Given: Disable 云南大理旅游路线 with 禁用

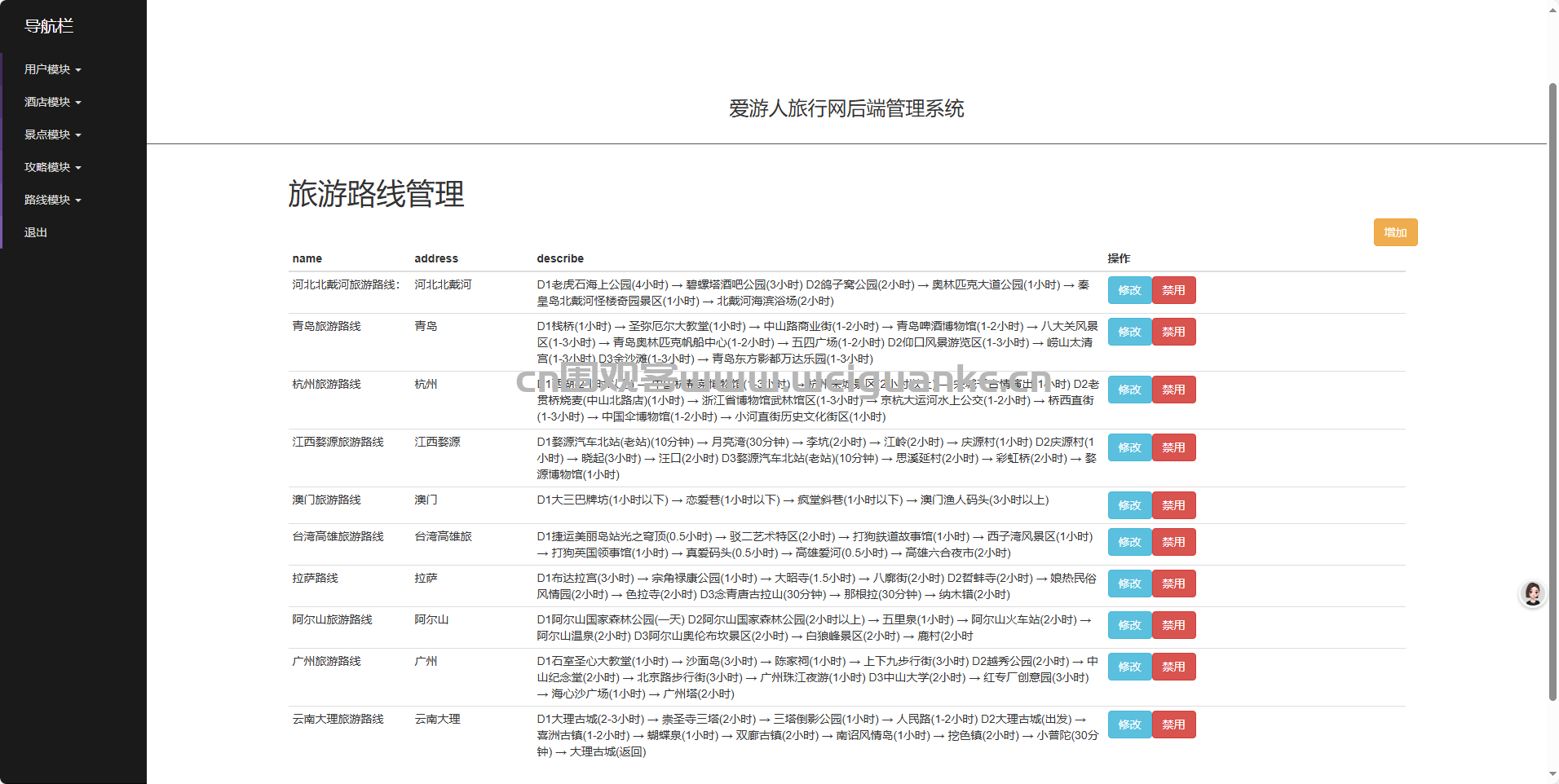Looking at the screenshot, I should (x=1173, y=725).
